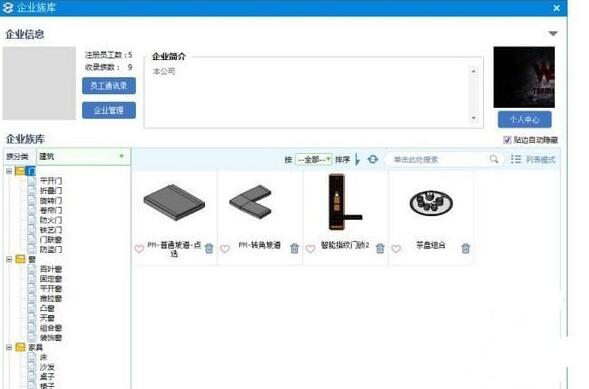The width and height of the screenshot is (589, 389).
Task: Select the 家具 folder icon in tree
Action: (20, 347)
